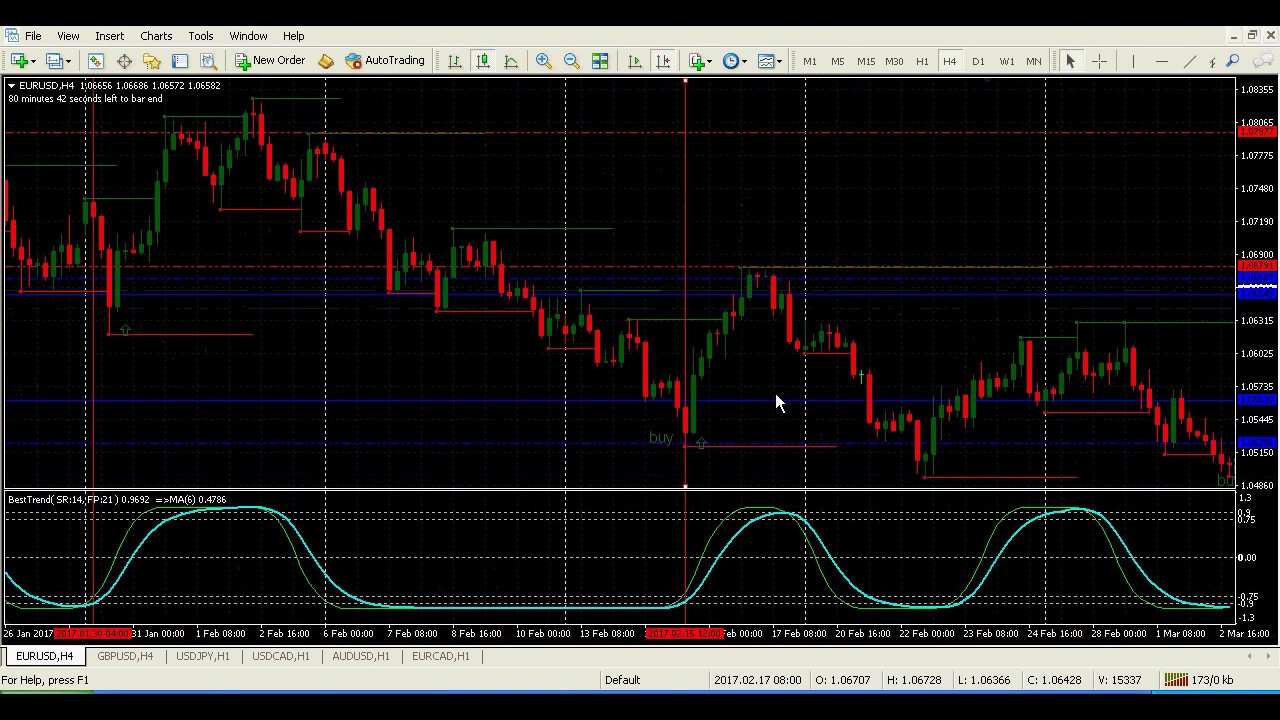
Task: Expand the indicators list dropdown arrow
Action: (x=710, y=61)
